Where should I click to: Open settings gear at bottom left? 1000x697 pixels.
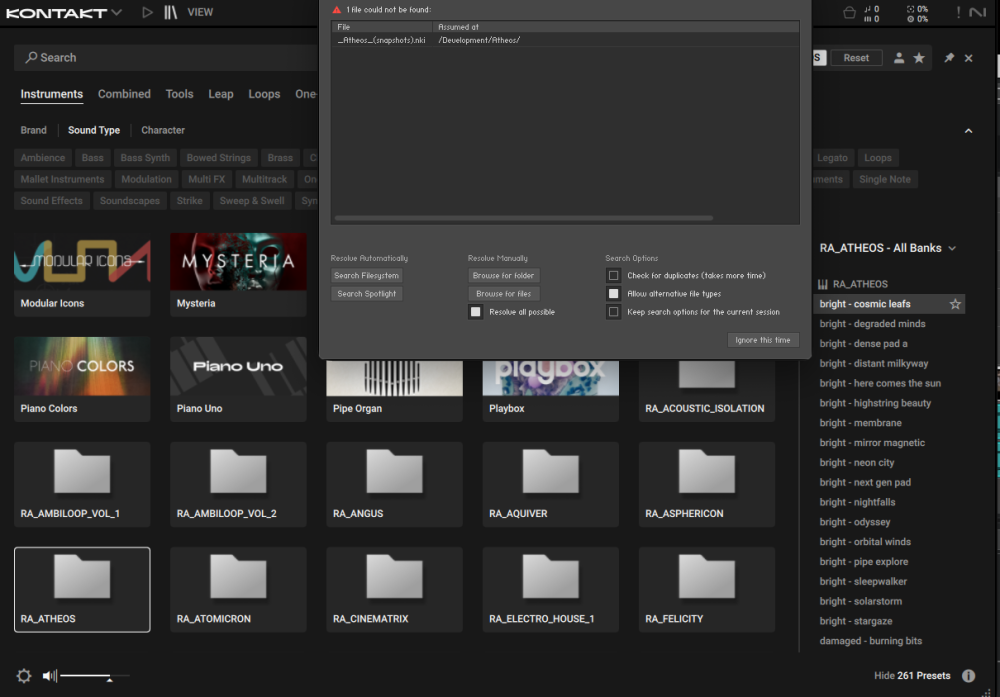[x=24, y=676]
